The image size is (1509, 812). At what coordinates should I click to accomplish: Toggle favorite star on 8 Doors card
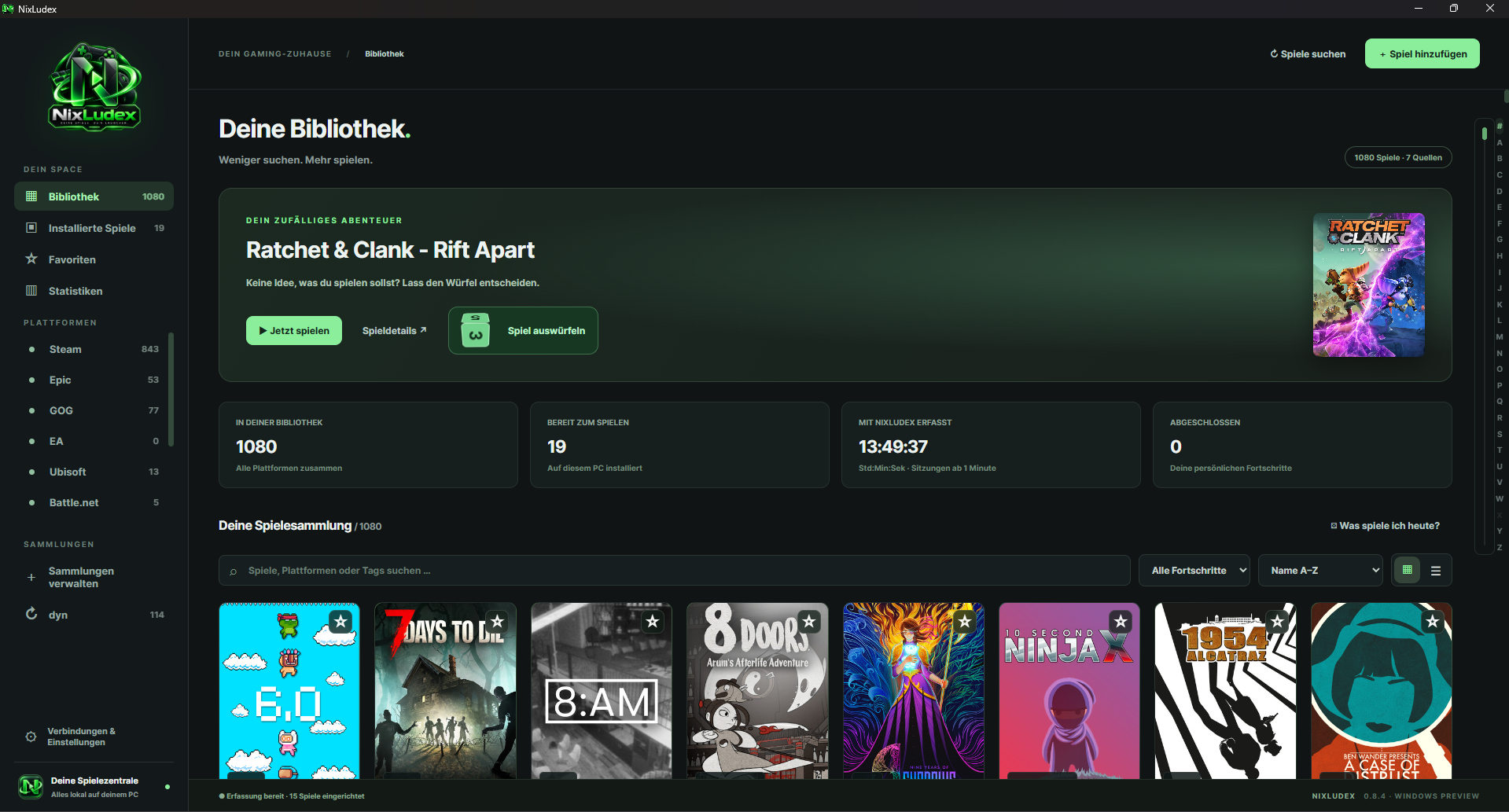809,622
